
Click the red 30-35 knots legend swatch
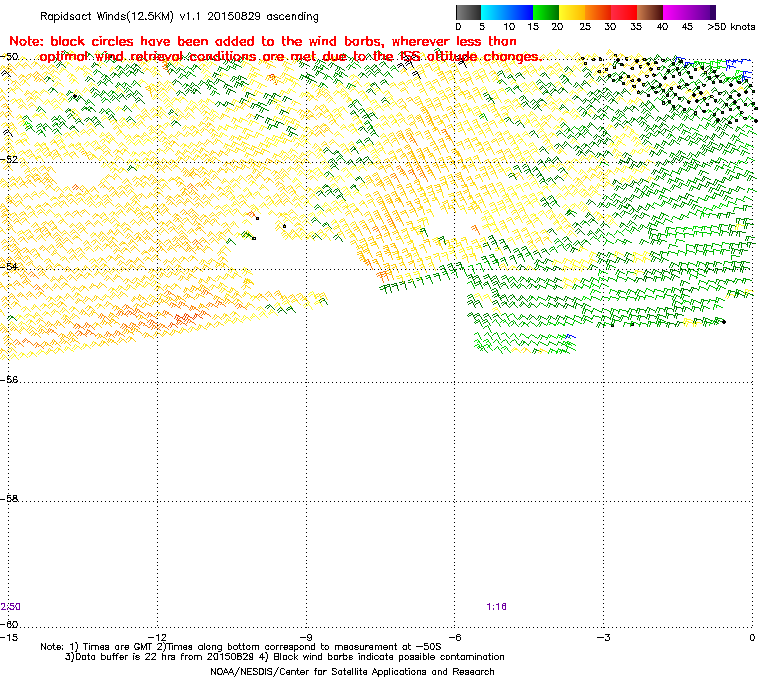624,12
